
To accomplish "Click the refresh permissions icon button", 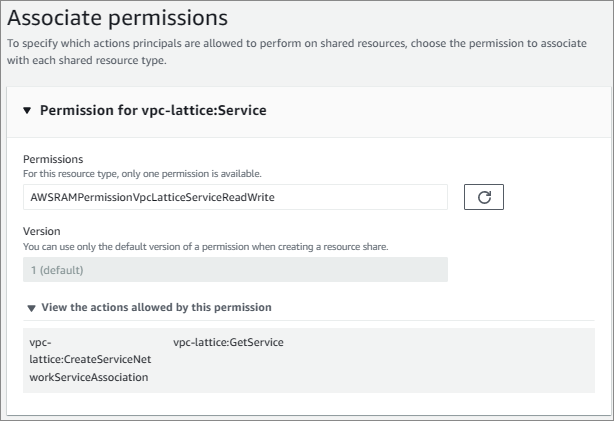I will click(483, 197).
